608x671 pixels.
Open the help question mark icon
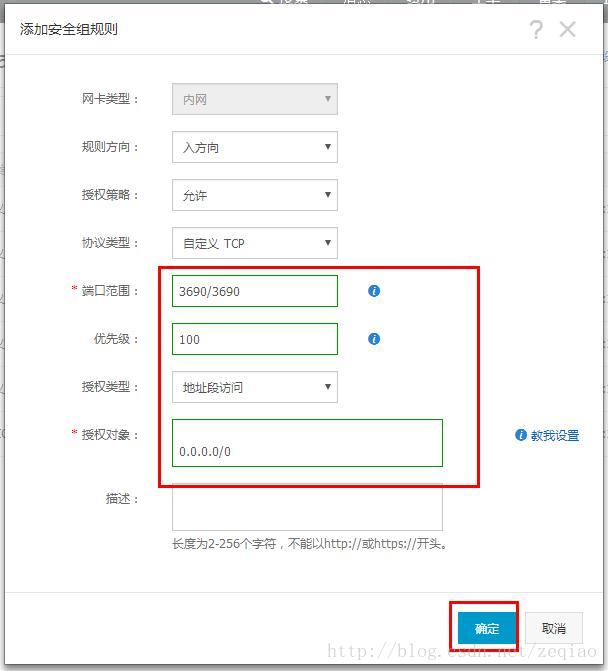click(x=536, y=30)
